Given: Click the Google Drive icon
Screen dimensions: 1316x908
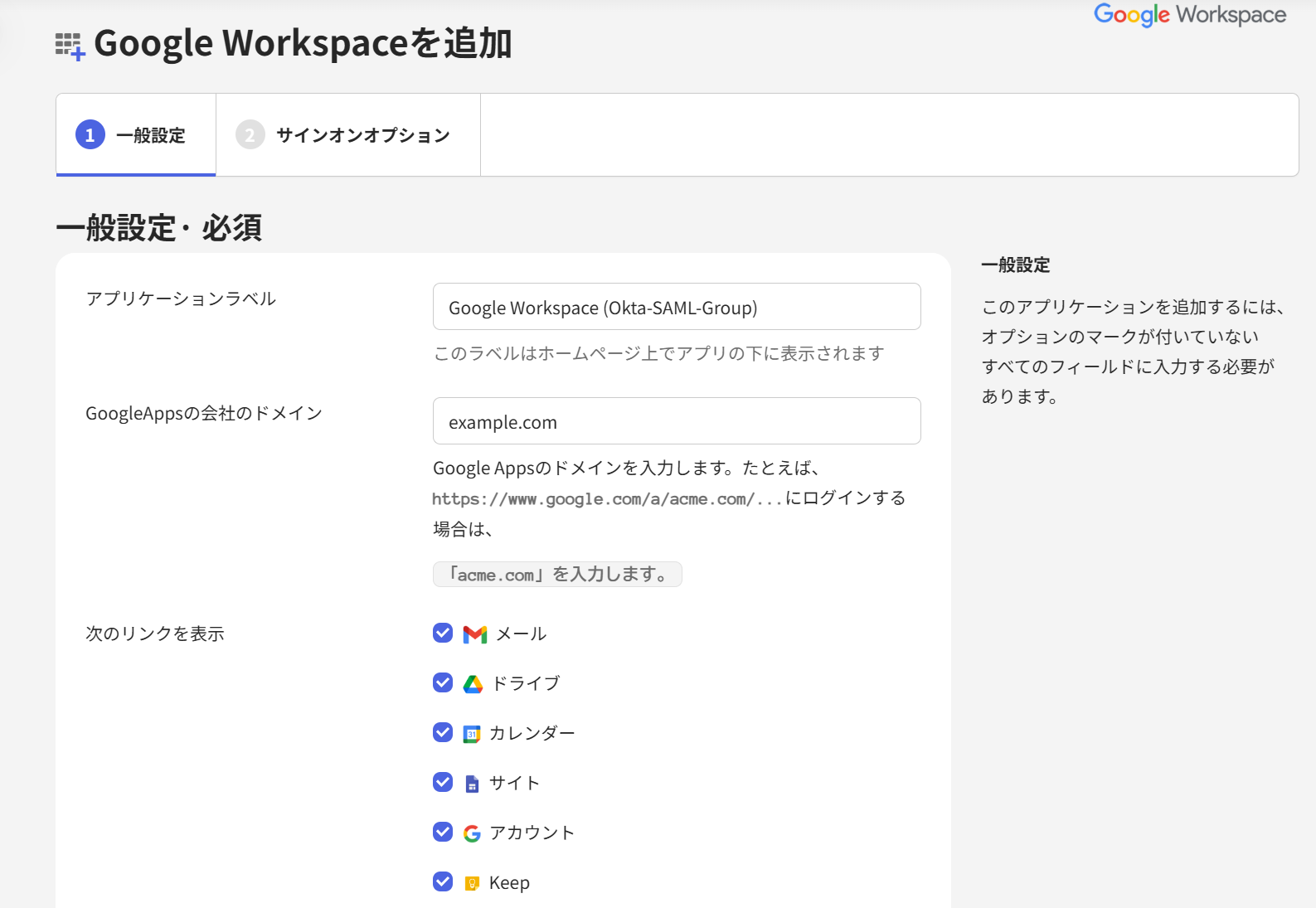Looking at the screenshot, I should tap(473, 684).
